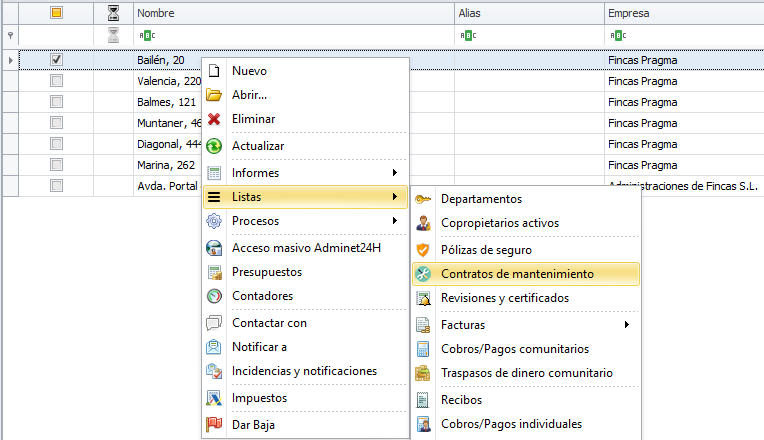Toggle the orange select-all header checkbox
The width and height of the screenshot is (764, 440).
tap(57, 14)
